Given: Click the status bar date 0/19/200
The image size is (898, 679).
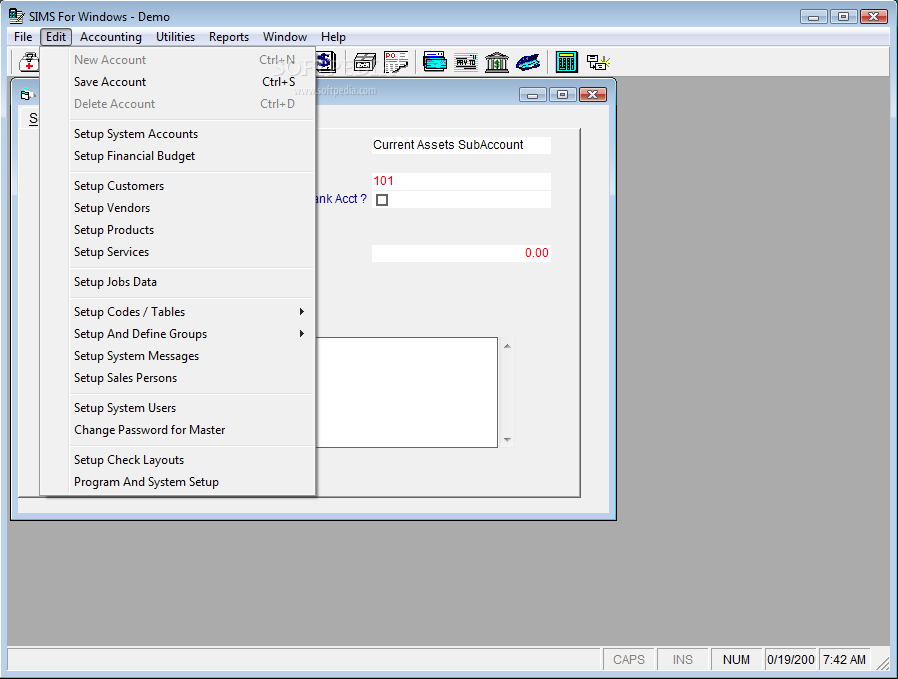Looking at the screenshot, I should coord(791,660).
